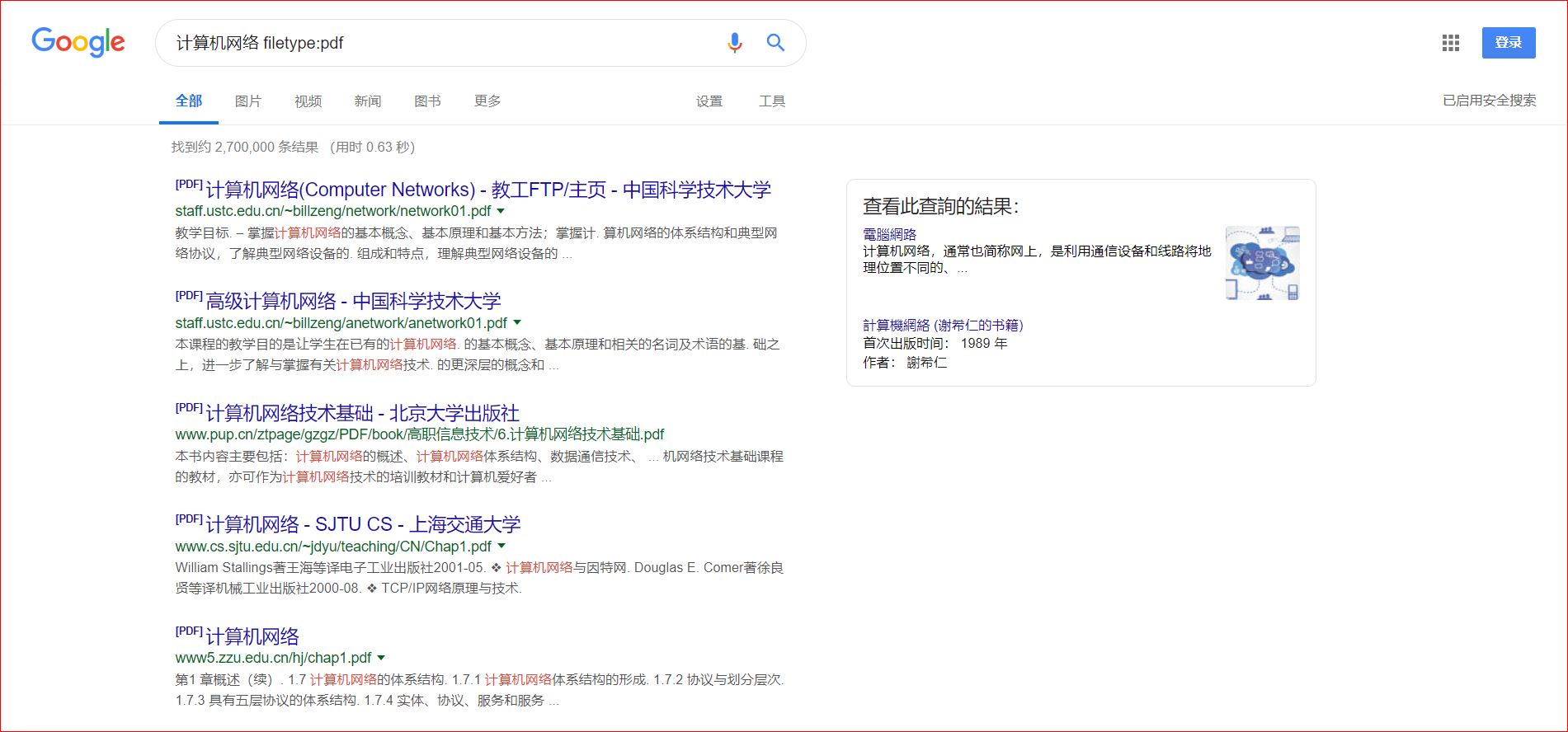Open the zzu.edu.cn 计算机网络 PDF result
The image size is (1568, 732).
pos(252,636)
